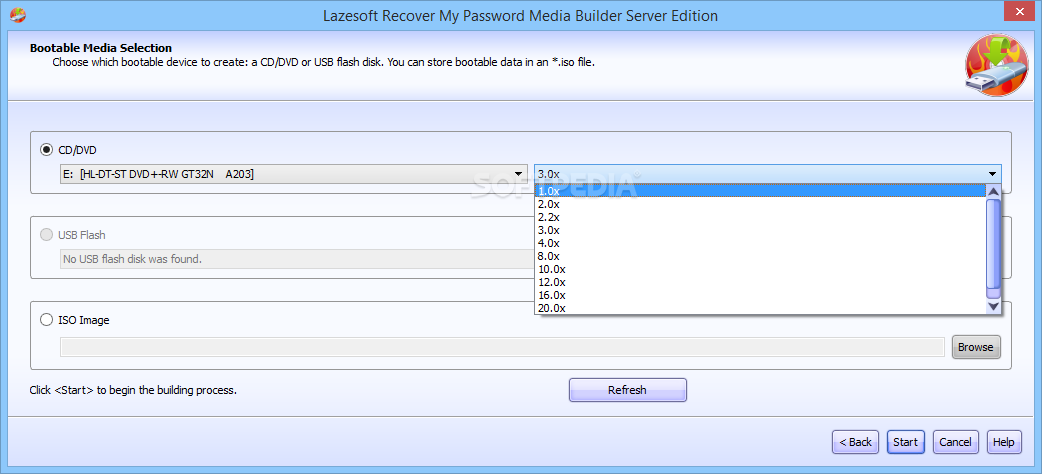Select the CD/DVD radio button

click(x=47, y=150)
